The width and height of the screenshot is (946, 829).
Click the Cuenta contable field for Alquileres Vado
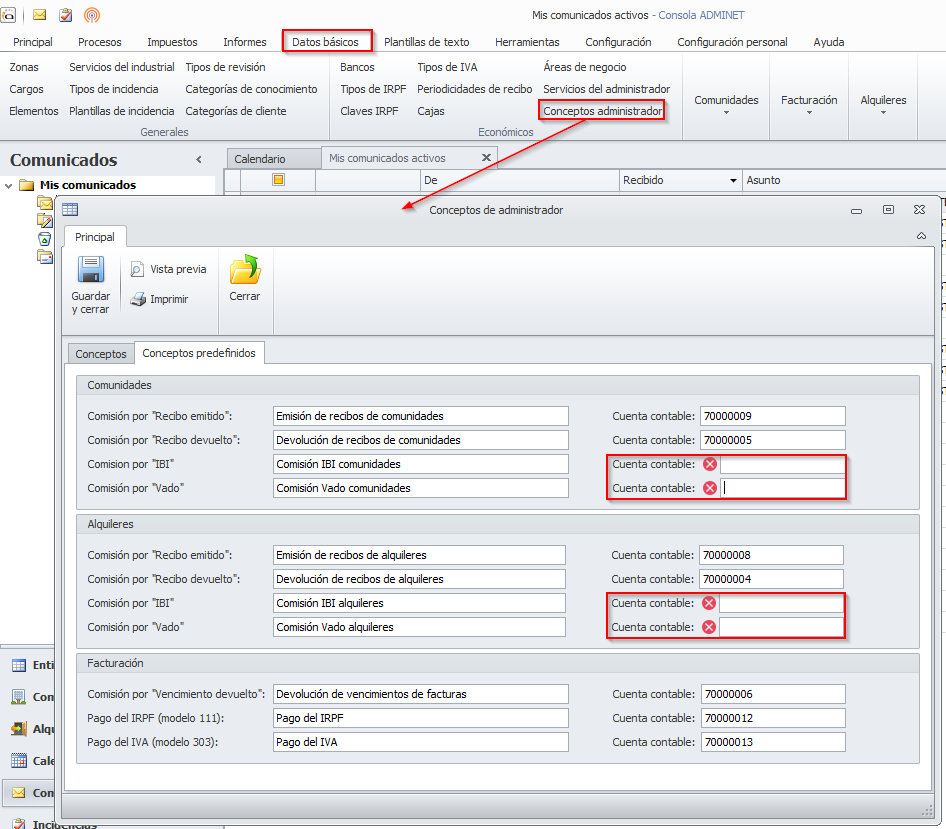781,627
